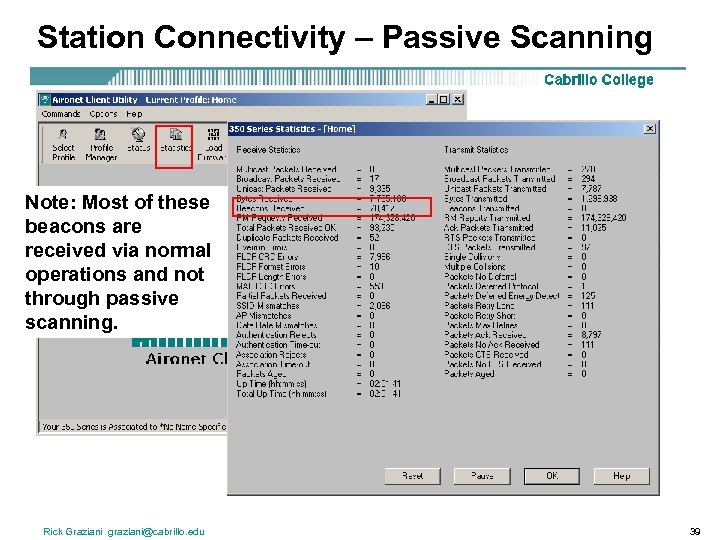720x540 pixels.
Task: Maximize the Aironet Client Utility window
Action: click(444, 99)
